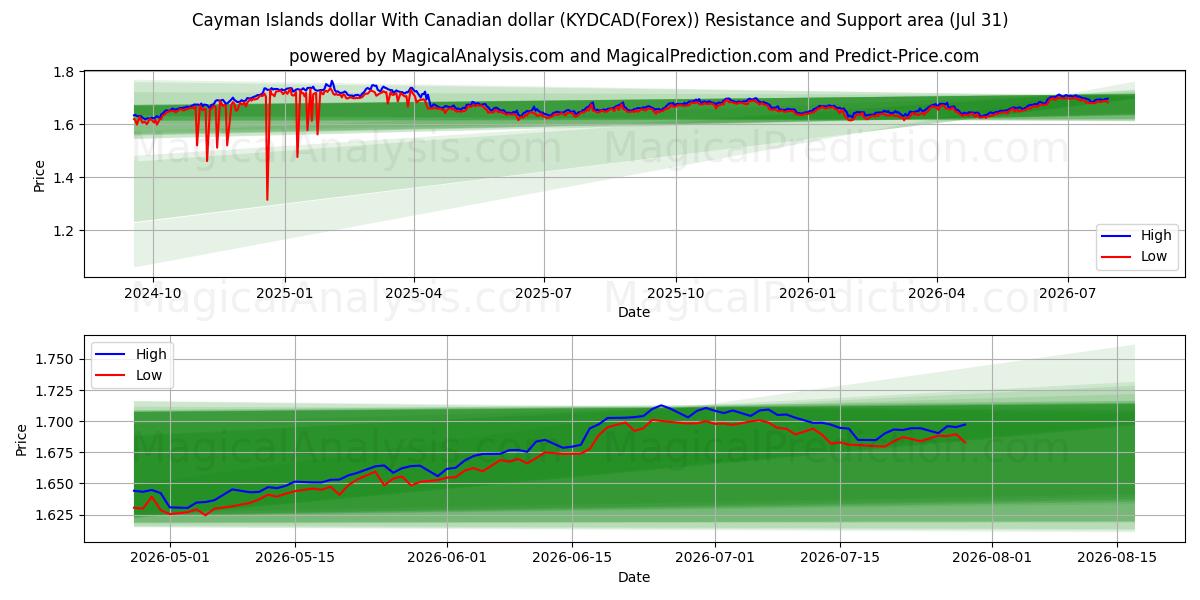Click the '2025-04' date tick on top chart
The image size is (1200, 600).
(x=414, y=293)
